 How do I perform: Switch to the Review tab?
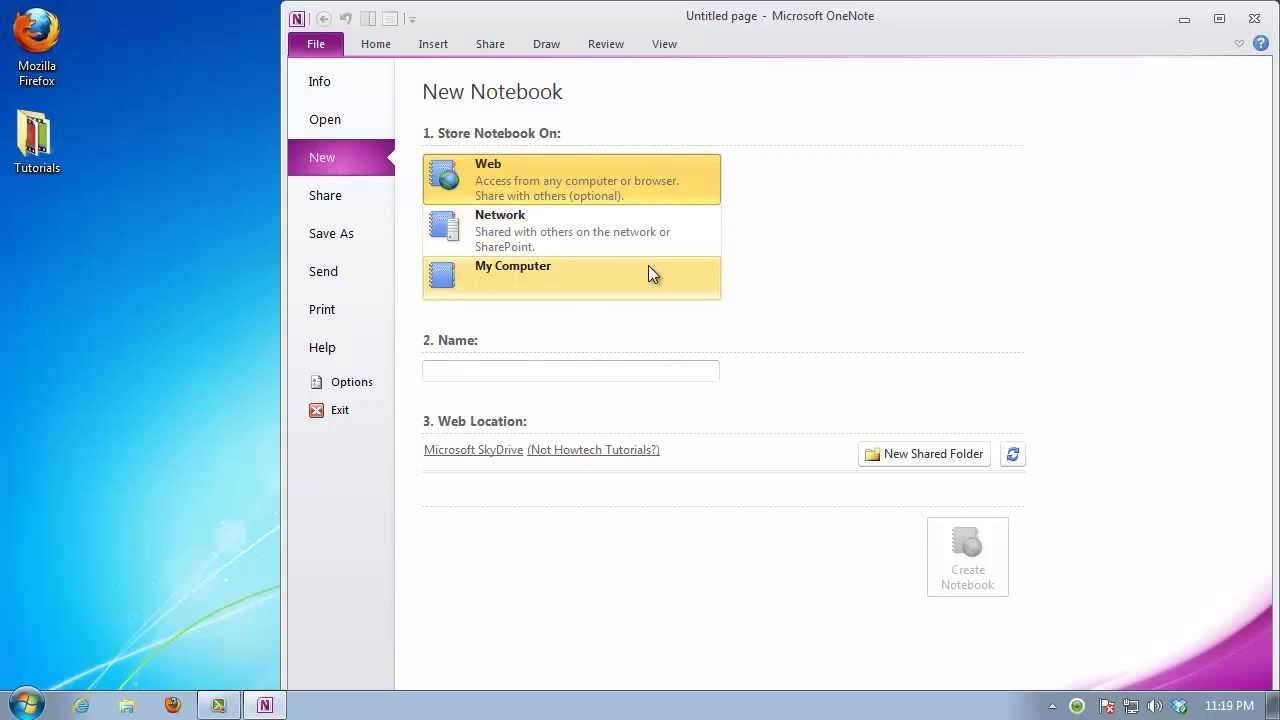pos(606,44)
